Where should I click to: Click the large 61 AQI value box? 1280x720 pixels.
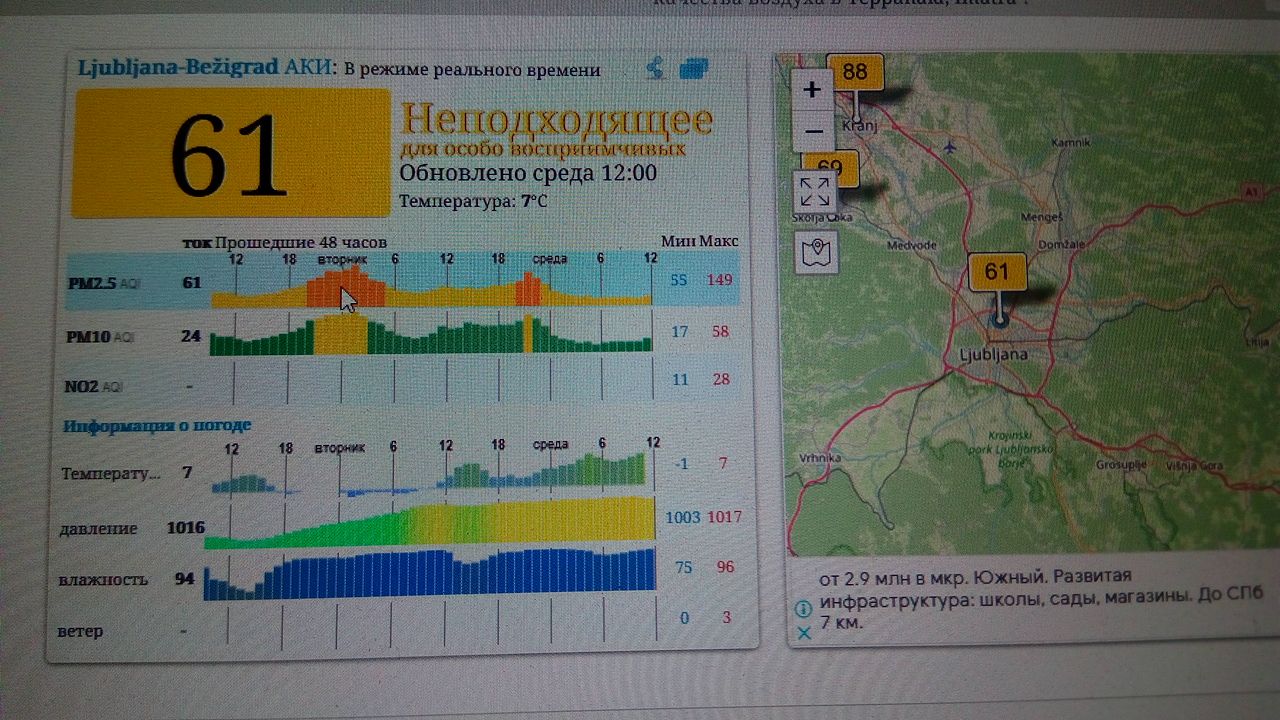pos(232,153)
